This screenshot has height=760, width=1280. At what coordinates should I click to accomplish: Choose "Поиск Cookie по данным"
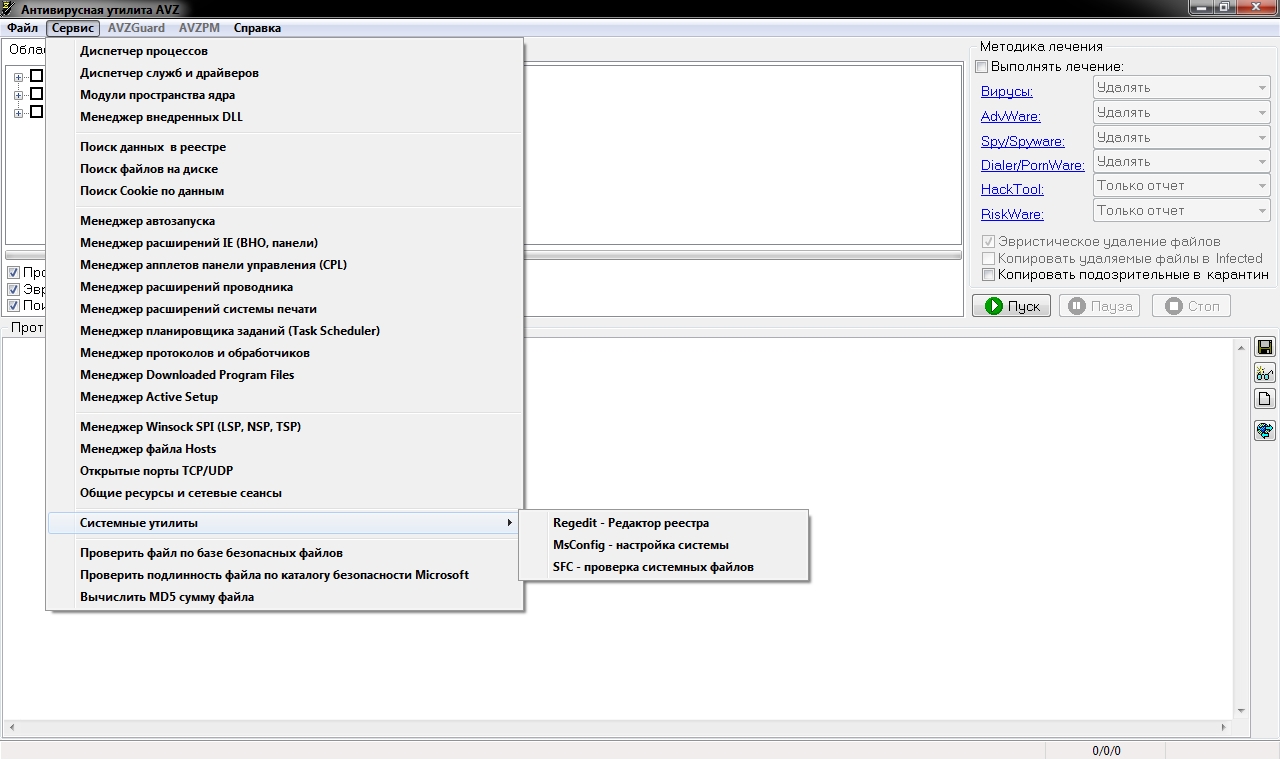tap(285, 191)
